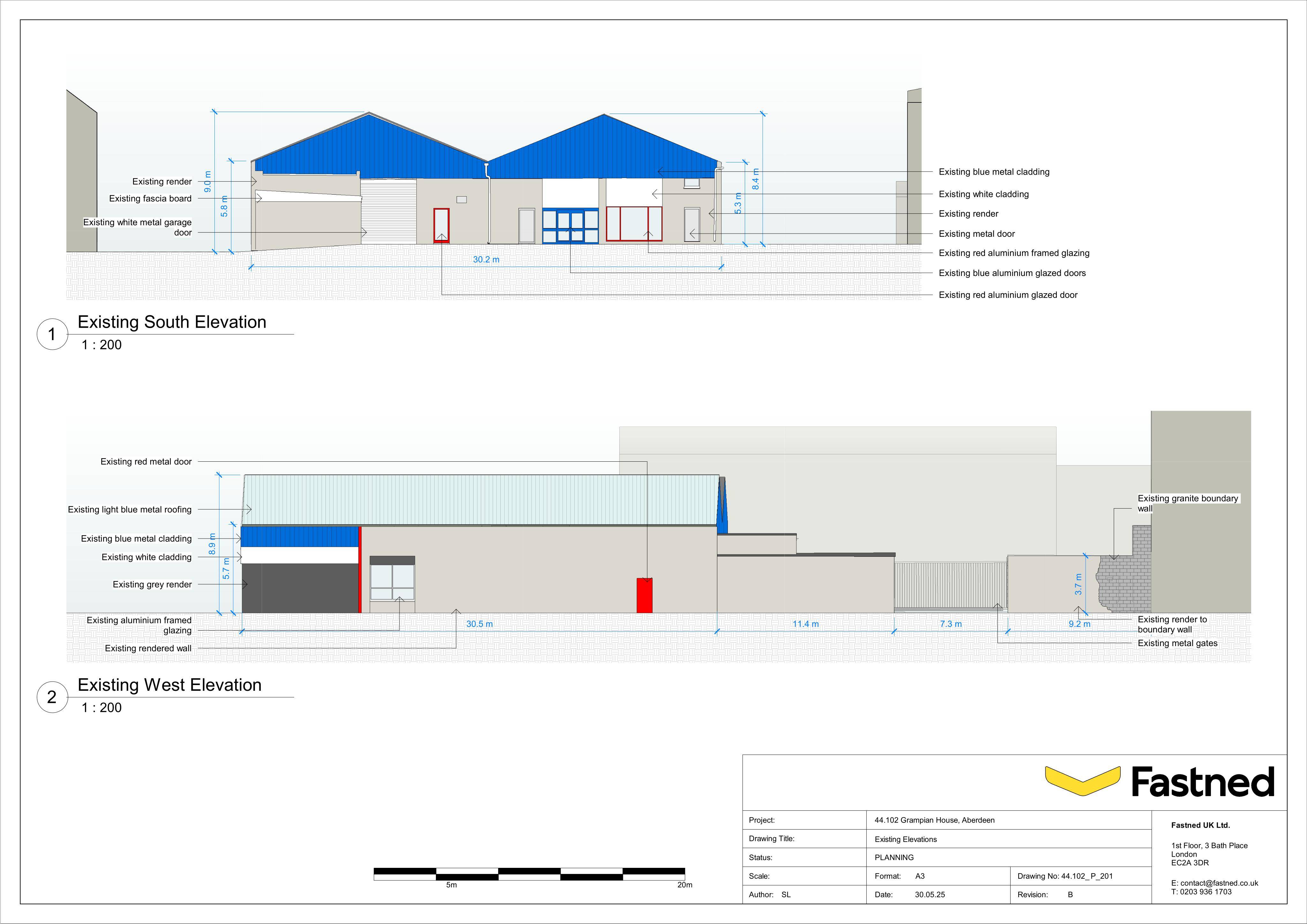Screen dimensions: 1307x924
Task: Click the 'Existing red metal door' label
Action: (146, 462)
